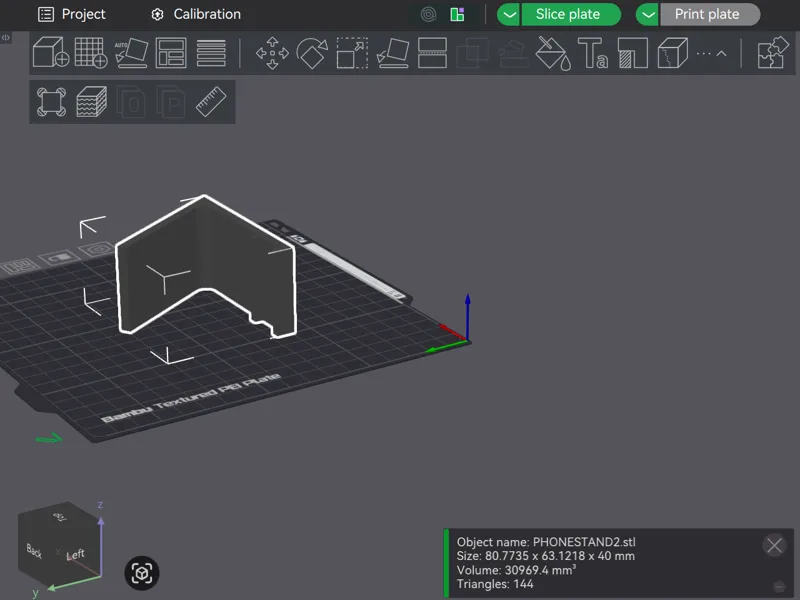Close the object info panel
The height and width of the screenshot is (600, 800).
(774, 545)
